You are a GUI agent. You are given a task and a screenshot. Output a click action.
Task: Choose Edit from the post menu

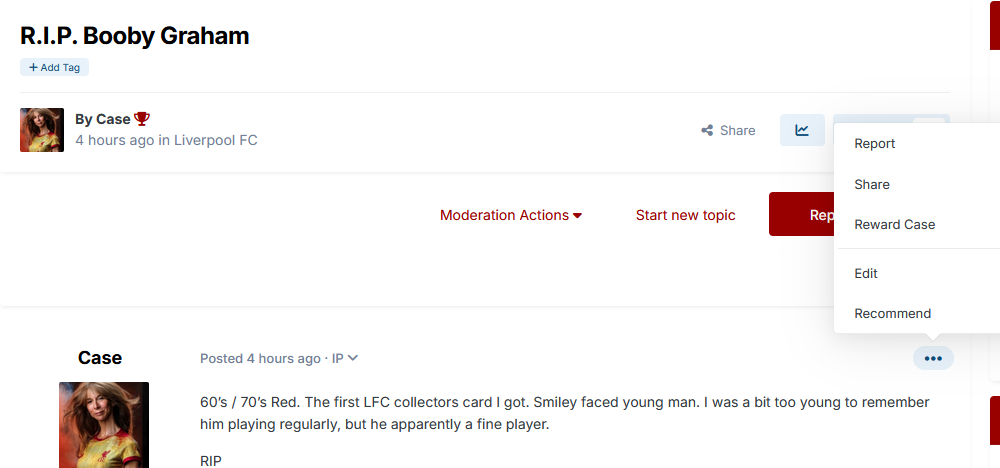tap(866, 273)
